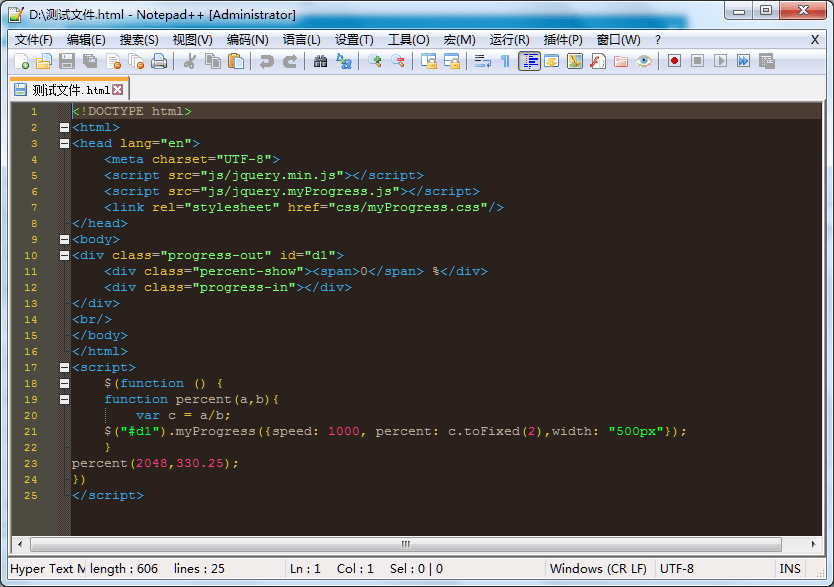The height and width of the screenshot is (587, 834).
Task: Open the 宏(M) menu
Action: click(460, 40)
